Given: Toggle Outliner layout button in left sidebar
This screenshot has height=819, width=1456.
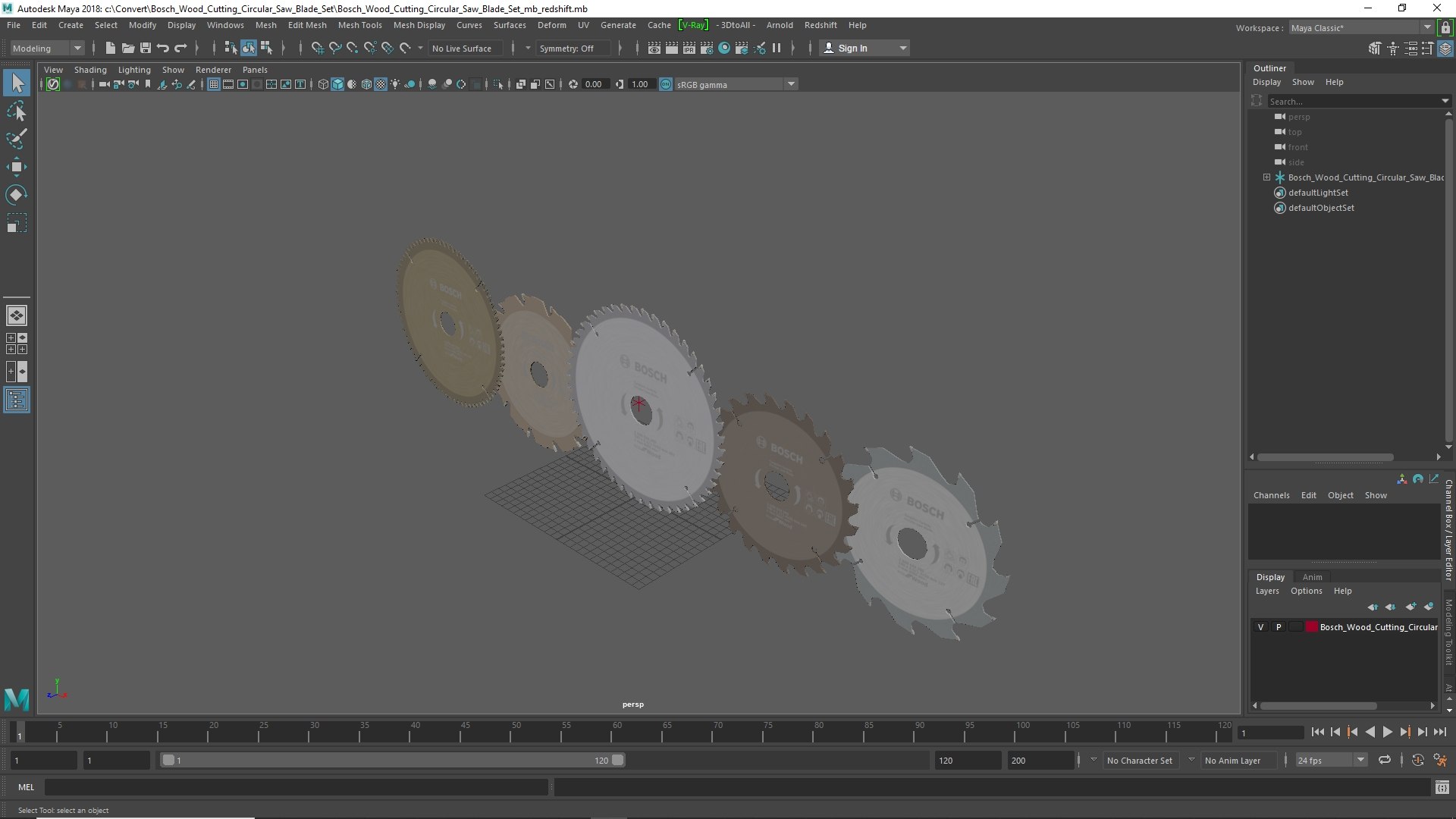Looking at the screenshot, I should pos(17,400).
